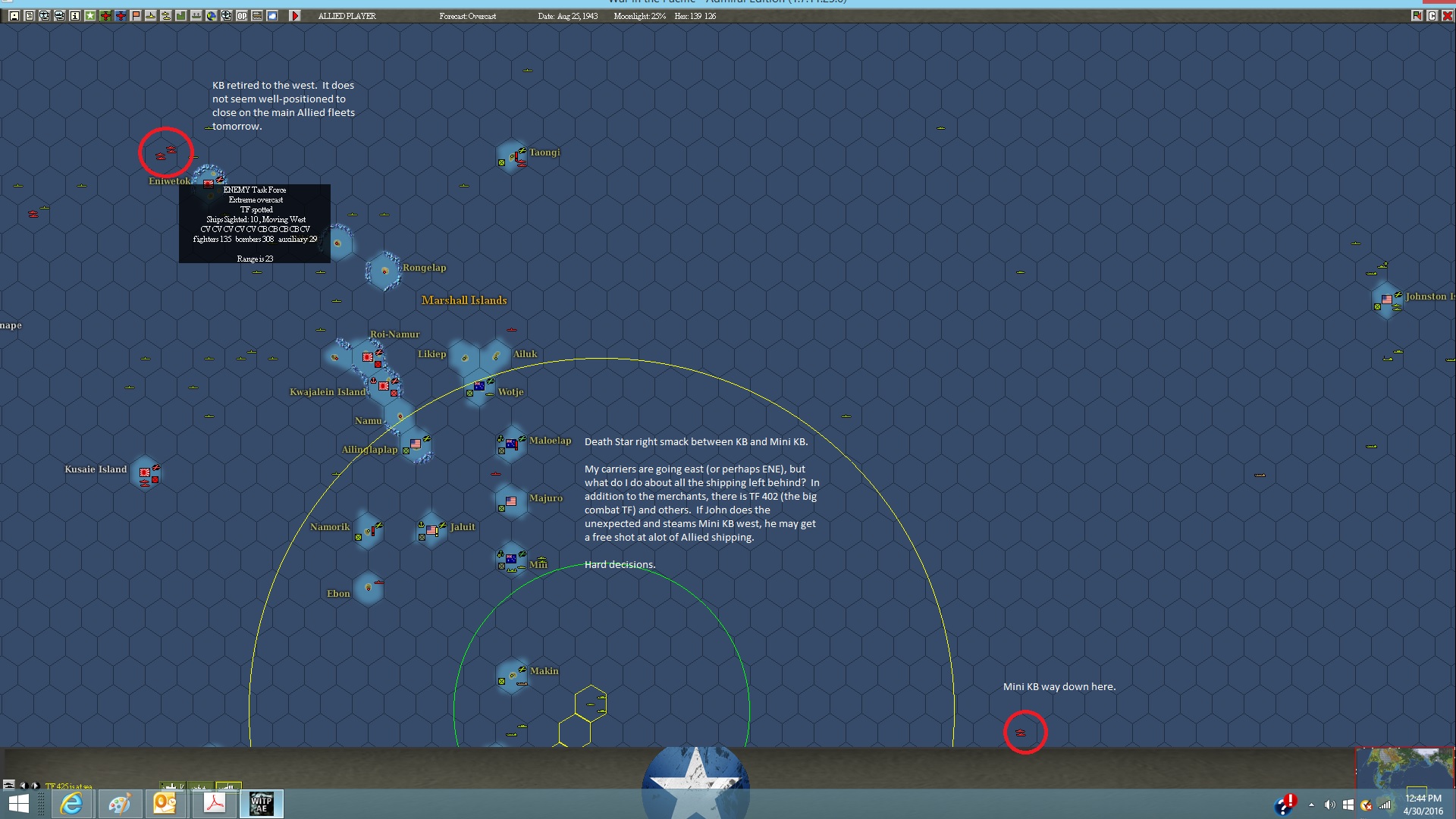Open the globe map icon
Screen dimensions: 1456x819
(x=212, y=16)
